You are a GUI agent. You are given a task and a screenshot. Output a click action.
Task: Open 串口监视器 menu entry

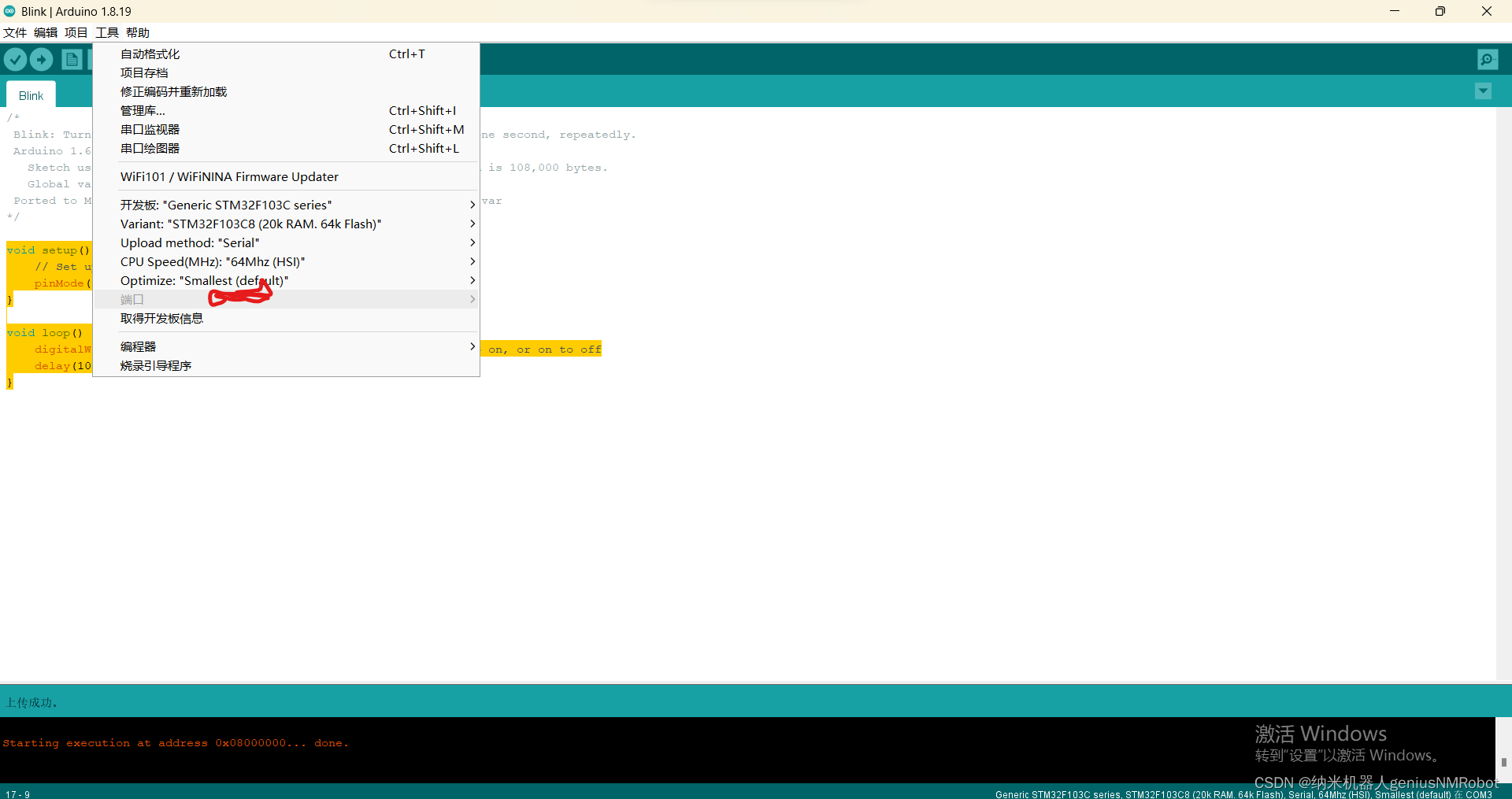click(287, 130)
